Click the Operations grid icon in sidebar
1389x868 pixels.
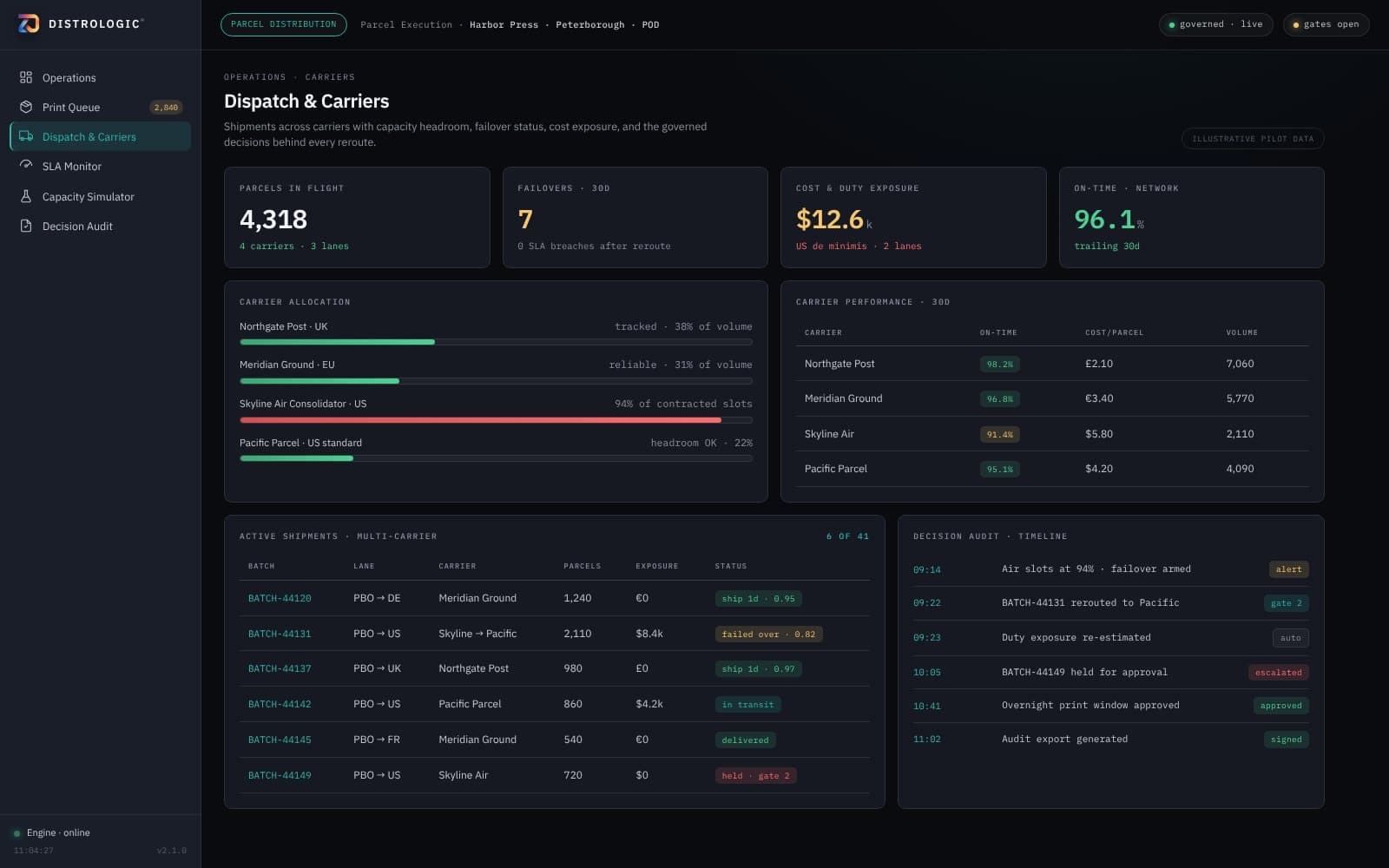[x=26, y=77]
